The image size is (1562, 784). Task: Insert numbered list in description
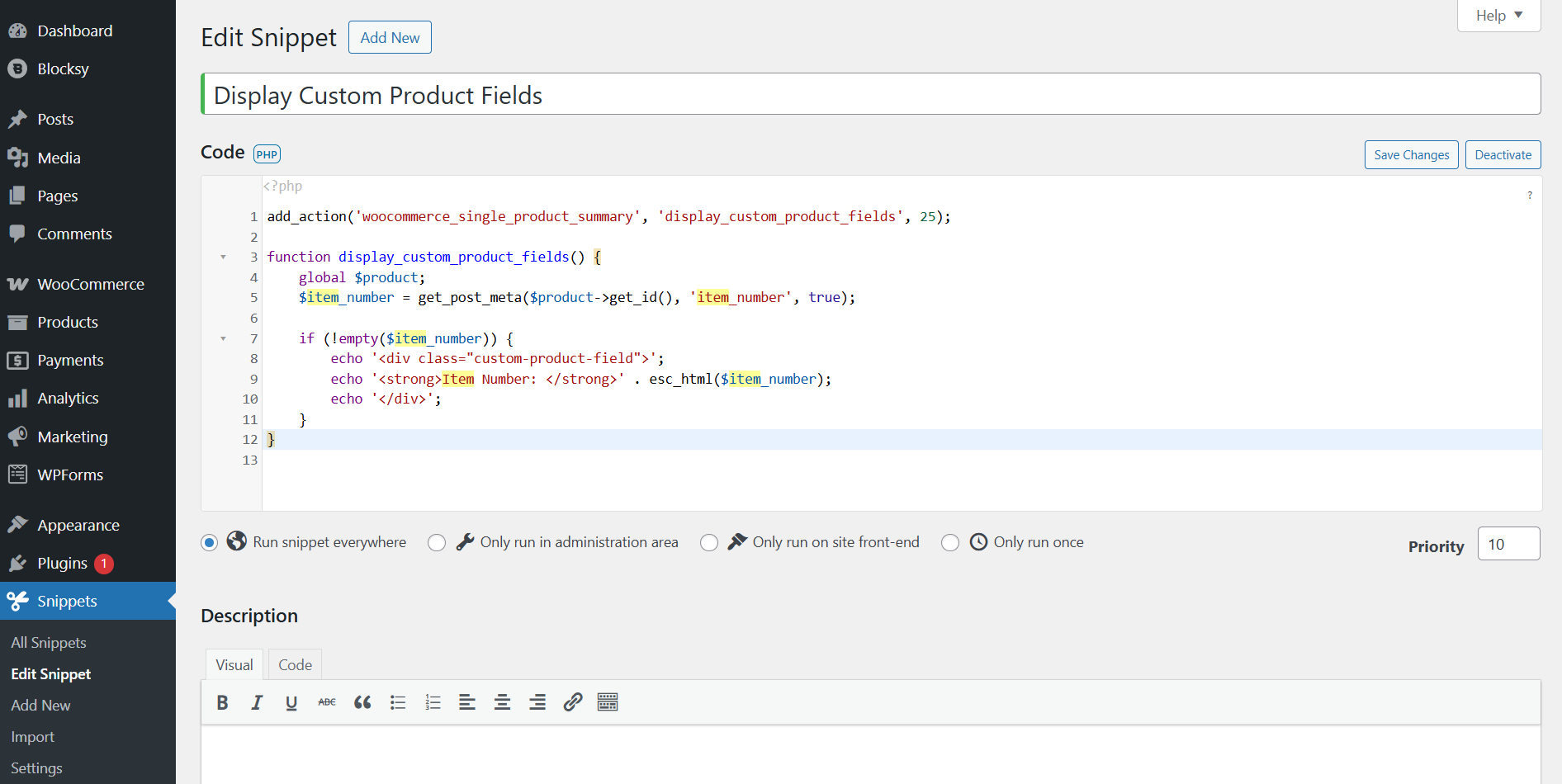coord(433,702)
